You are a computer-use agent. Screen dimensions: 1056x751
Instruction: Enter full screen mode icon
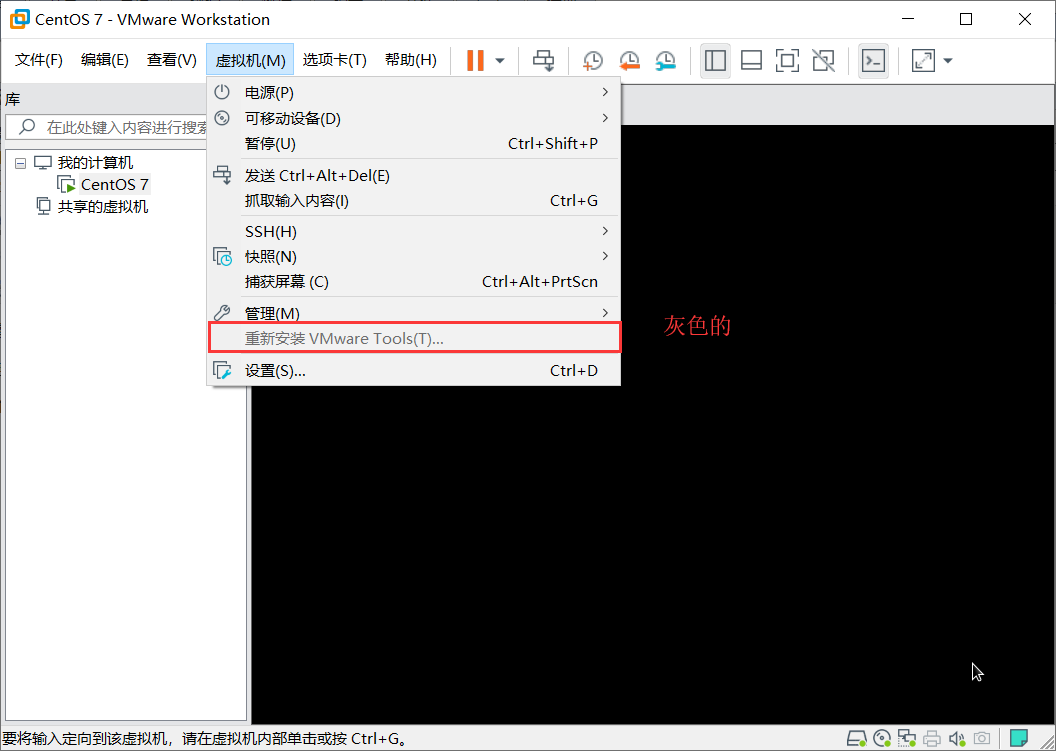click(787, 61)
